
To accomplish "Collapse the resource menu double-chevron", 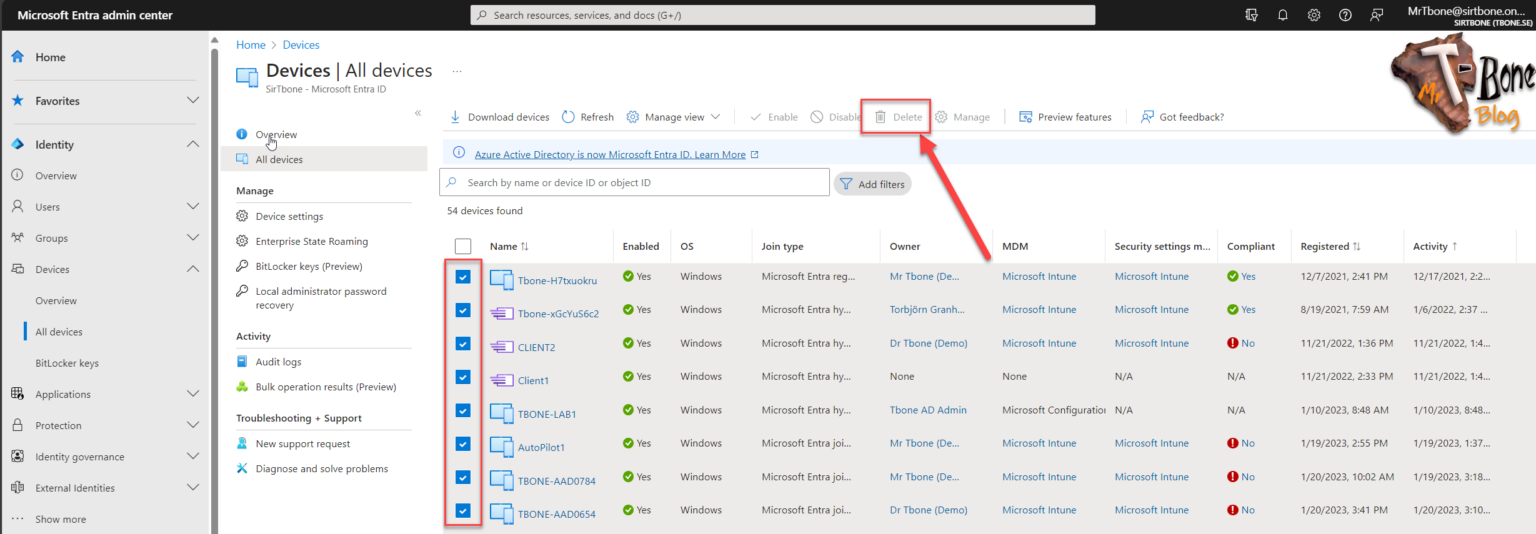I will click(x=418, y=113).
